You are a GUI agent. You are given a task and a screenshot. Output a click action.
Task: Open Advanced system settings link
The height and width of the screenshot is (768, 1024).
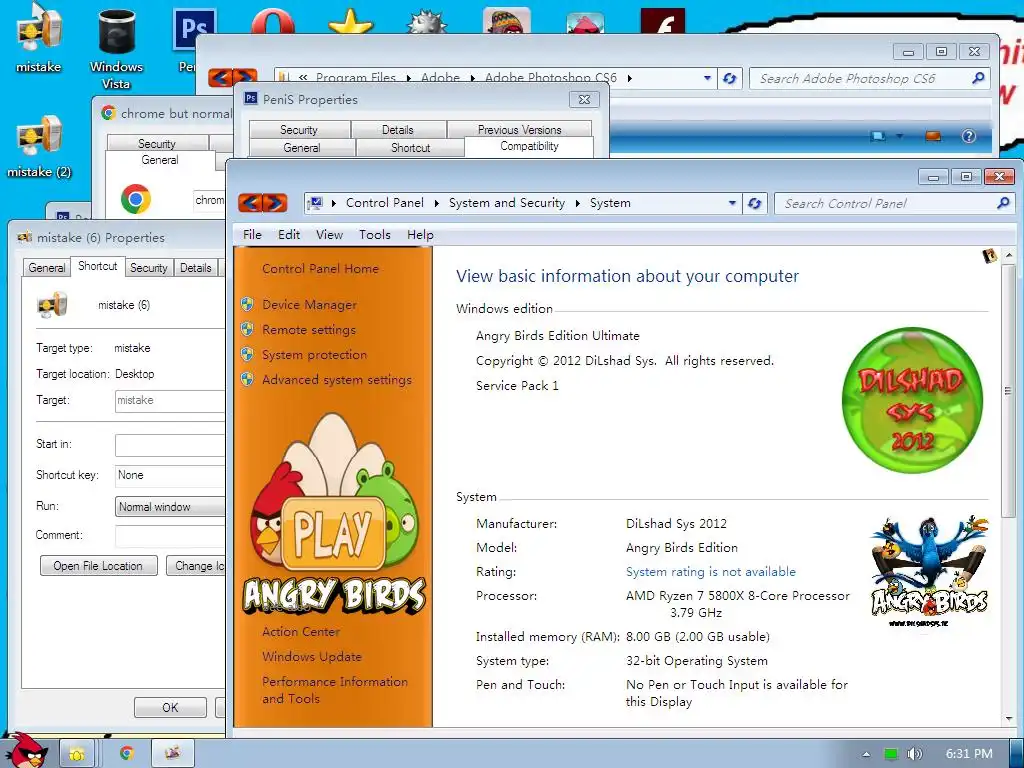tap(337, 379)
